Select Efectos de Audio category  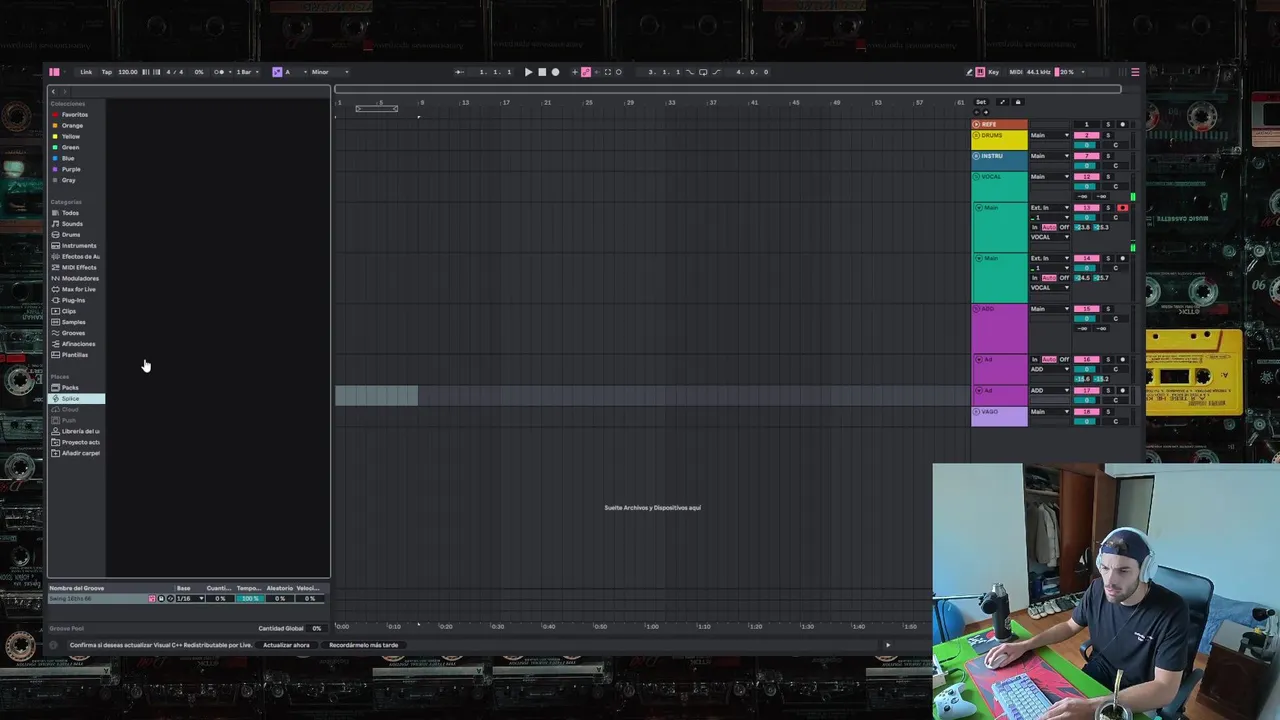click(80, 257)
